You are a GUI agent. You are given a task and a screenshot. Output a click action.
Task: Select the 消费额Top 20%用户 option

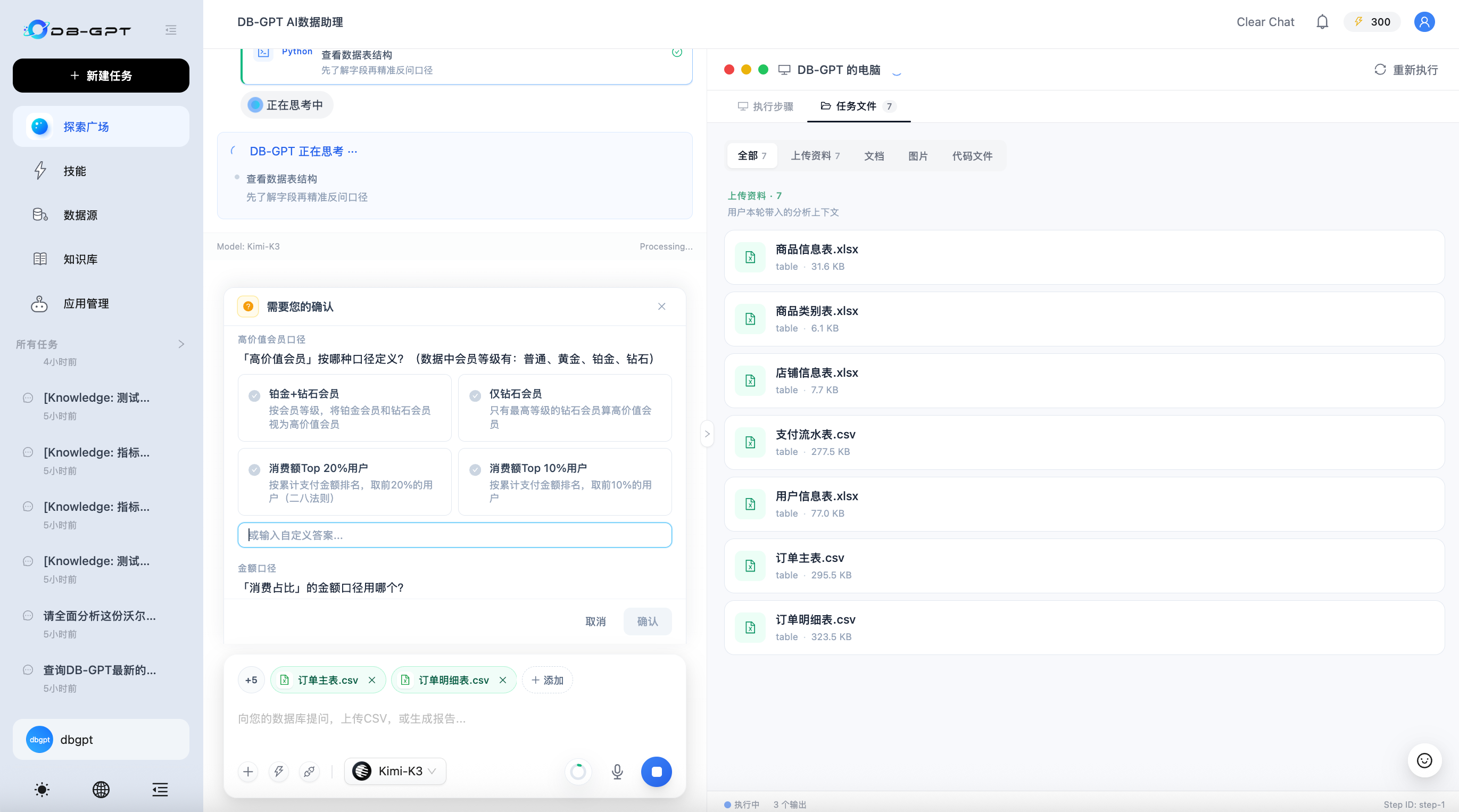pyautogui.click(x=344, y=482)
